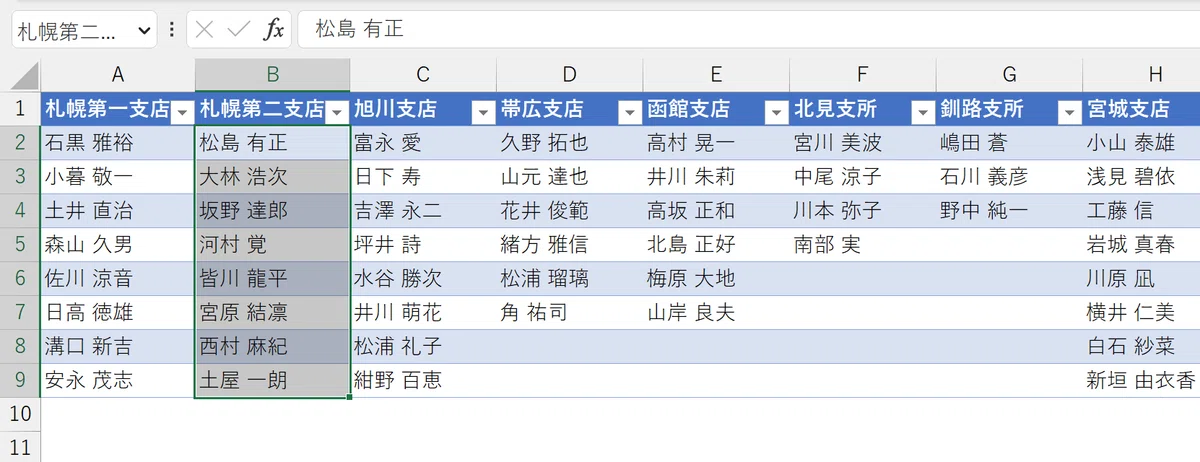Screen dimensions: 1200x462
Task: Select row 5 header
Action: (20, 244)
